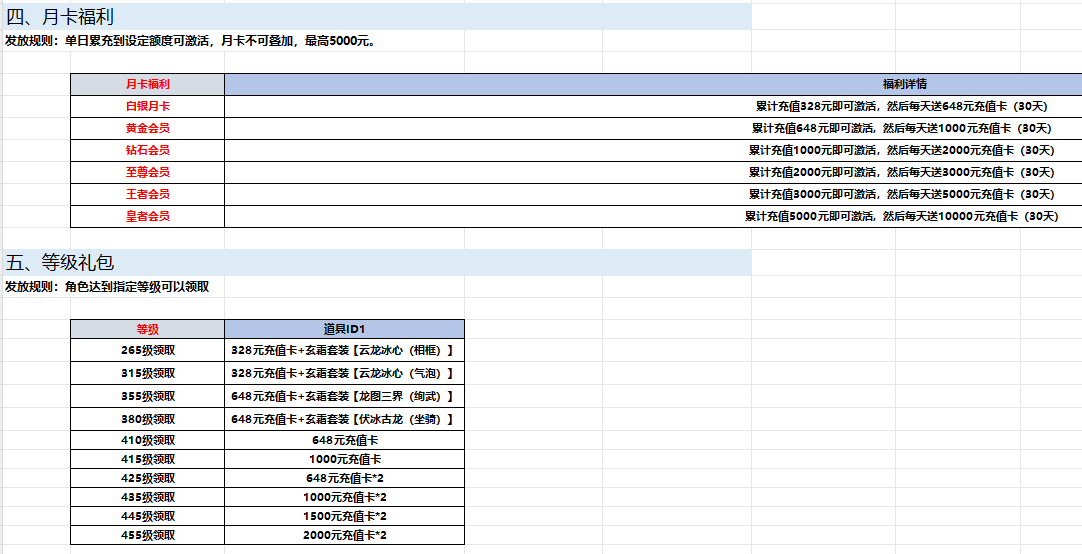This screenshot has height=554, width=1082.
Task: Click the 265级领取 cell
Action: coord(147,351)
